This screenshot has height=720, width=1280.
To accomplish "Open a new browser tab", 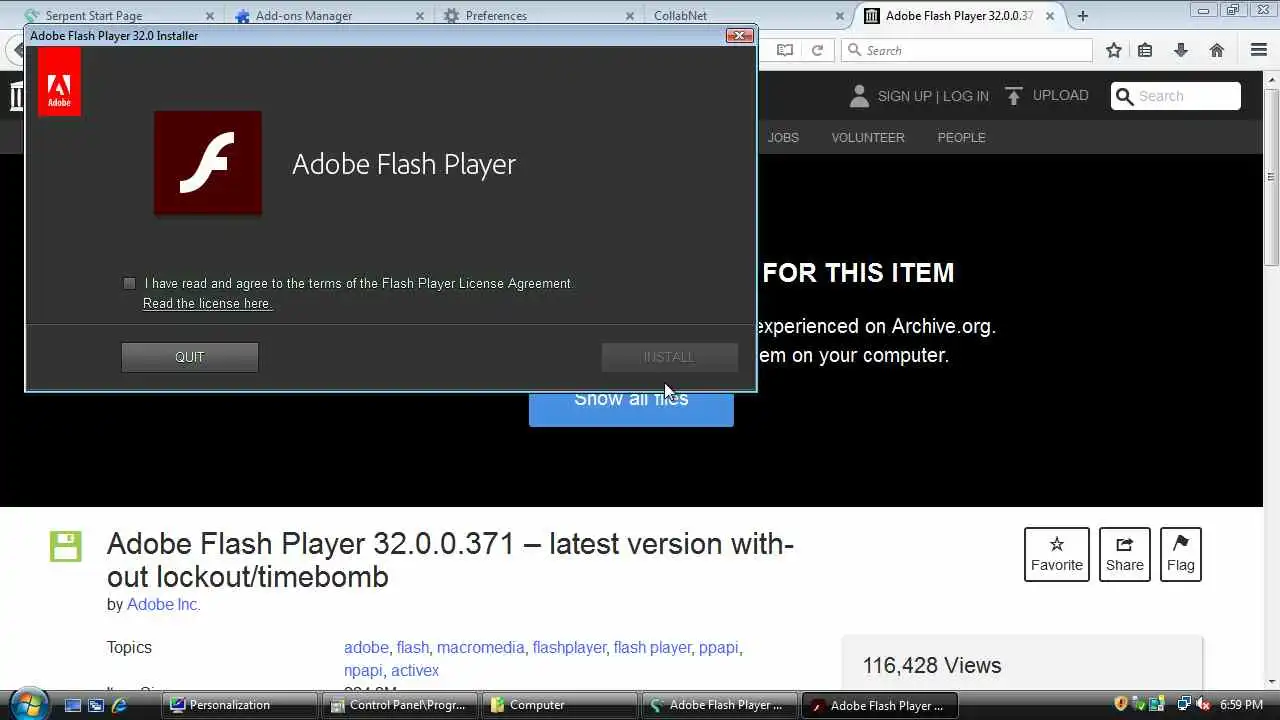I will pyautogui.click(x=1083, y=16).
